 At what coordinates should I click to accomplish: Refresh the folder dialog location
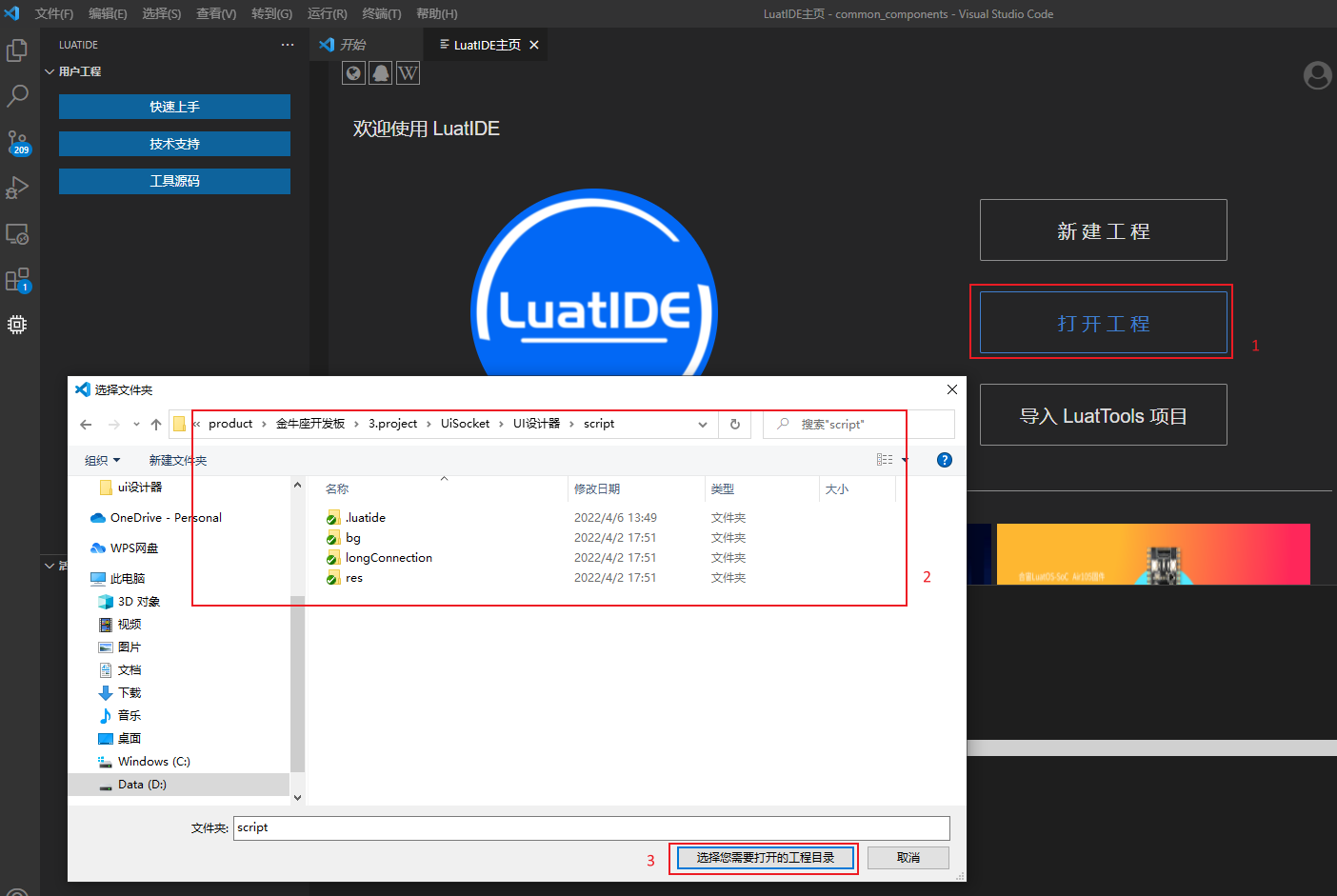pos(735,425)
